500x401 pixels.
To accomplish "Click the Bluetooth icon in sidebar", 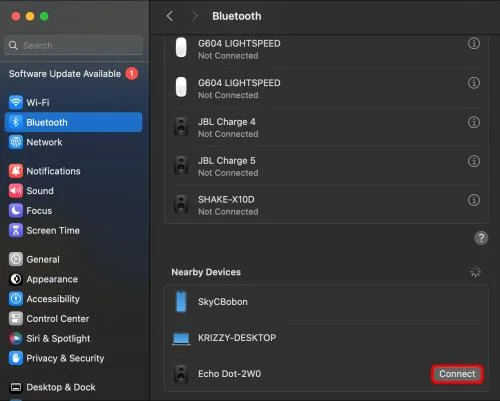I will click(x=16, y=122).
